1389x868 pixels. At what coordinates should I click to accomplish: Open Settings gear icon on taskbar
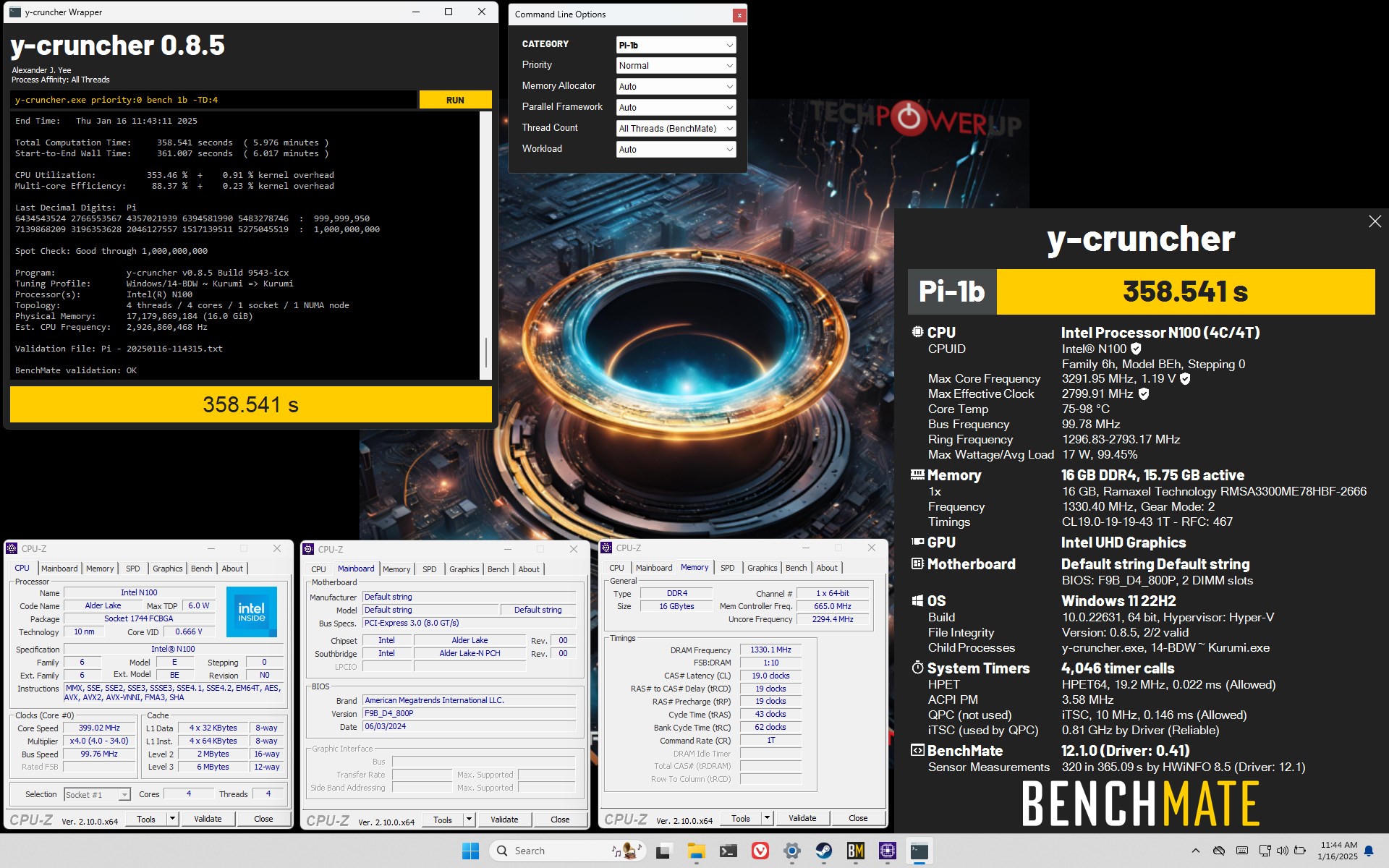[x=792, y=851]
